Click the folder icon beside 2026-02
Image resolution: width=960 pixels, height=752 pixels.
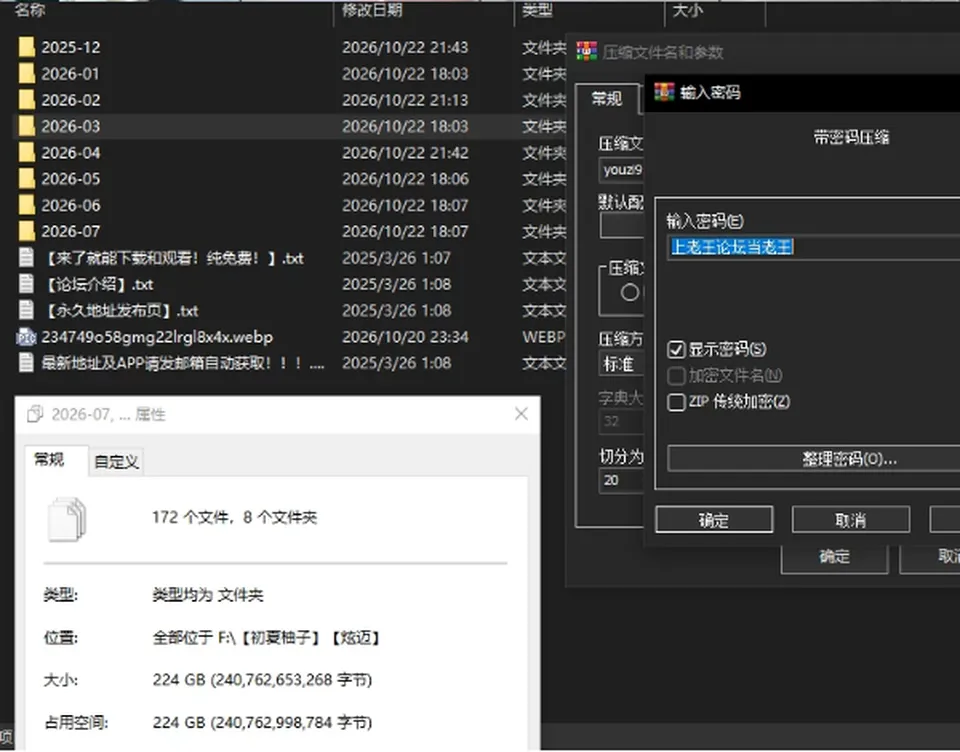[26, 100]
